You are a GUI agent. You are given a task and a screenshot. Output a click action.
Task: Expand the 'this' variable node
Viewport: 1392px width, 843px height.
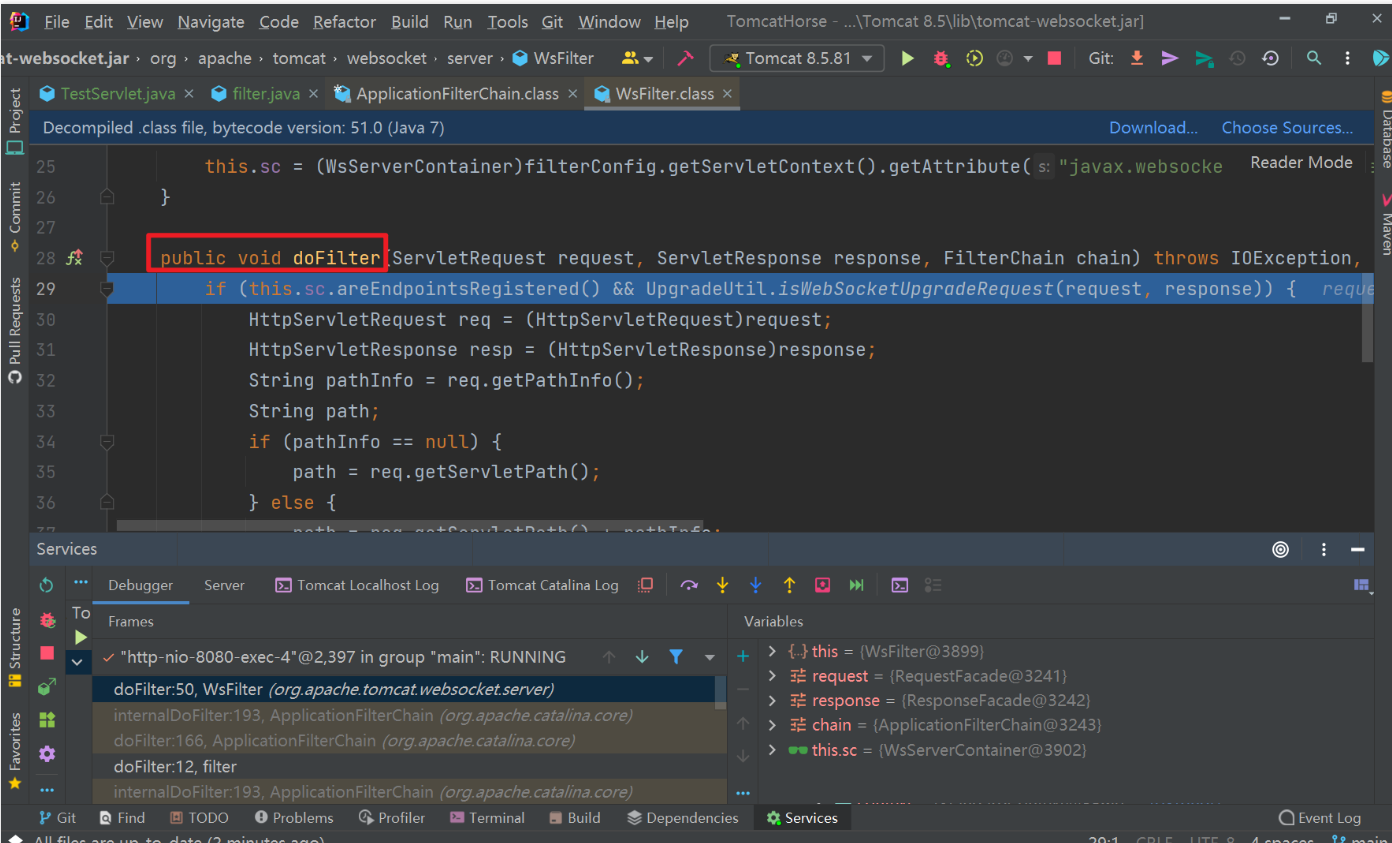772,651
